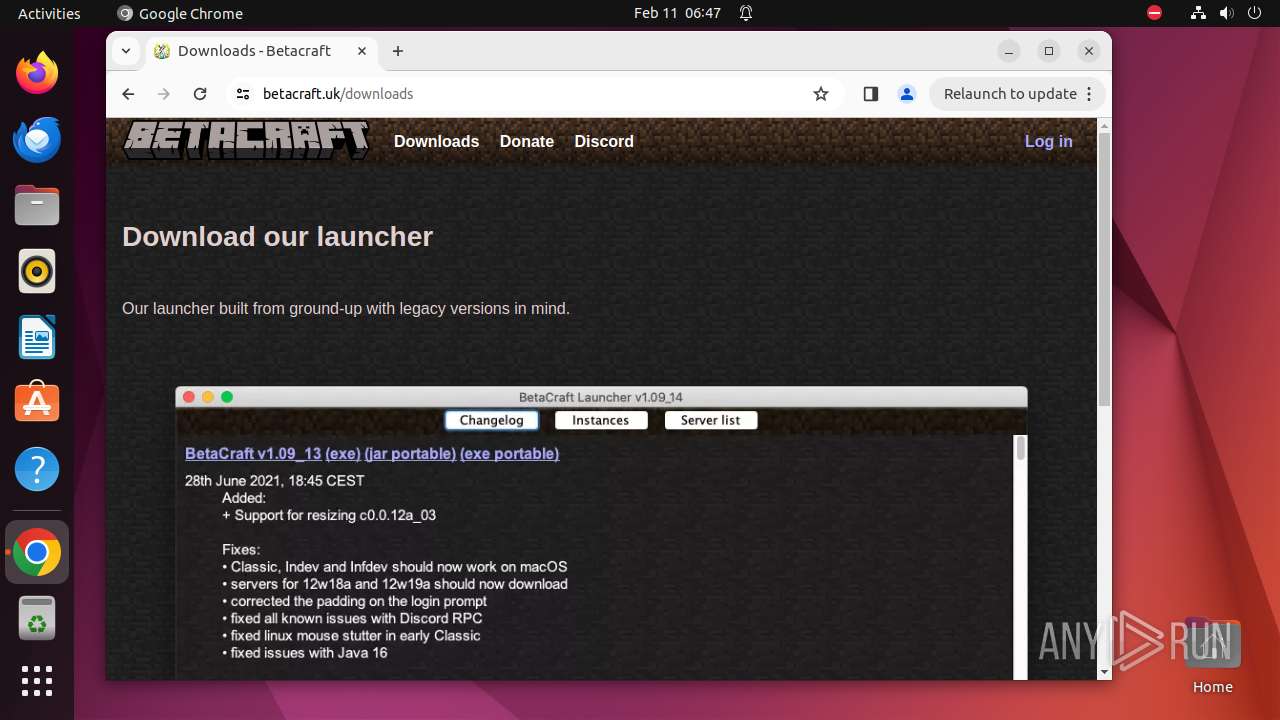Open the Google Chrome app menu
This screenshot has height=720, width=1280.
[x=180, y=13]
